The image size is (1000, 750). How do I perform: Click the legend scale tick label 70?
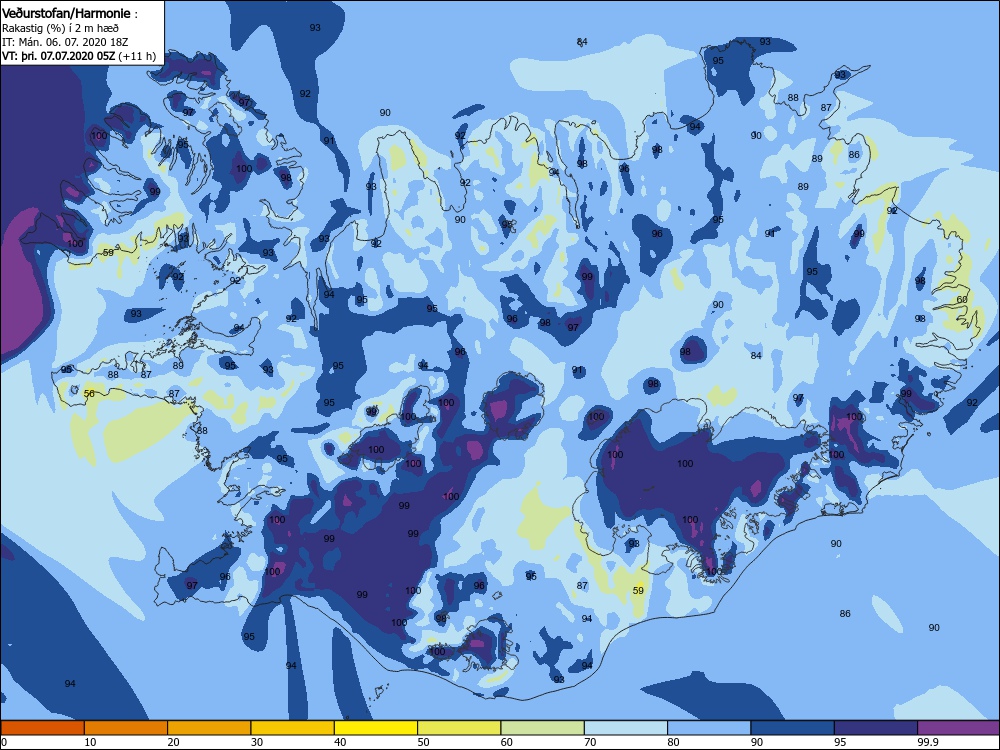tap(591, 742)
